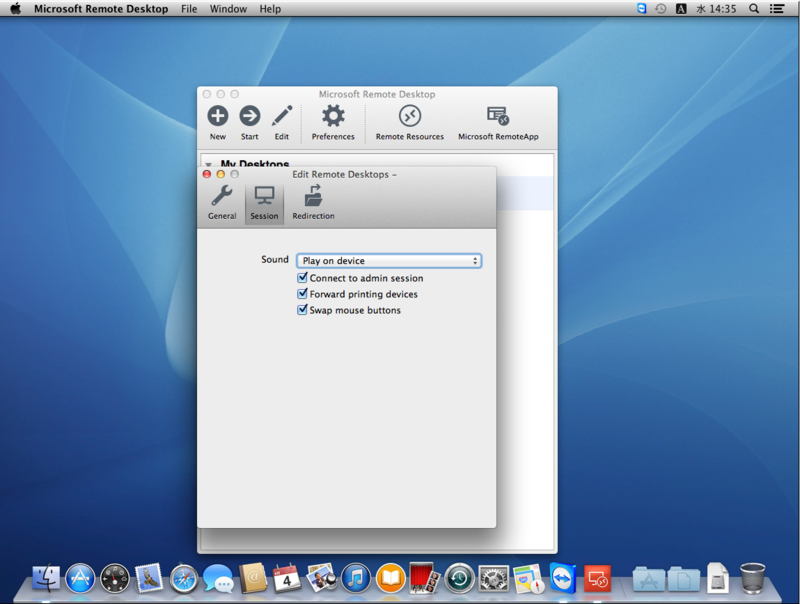Uncheck Swap mouse buttons
This screenshot has width=800, height=604.
click(x=303, y=310)
